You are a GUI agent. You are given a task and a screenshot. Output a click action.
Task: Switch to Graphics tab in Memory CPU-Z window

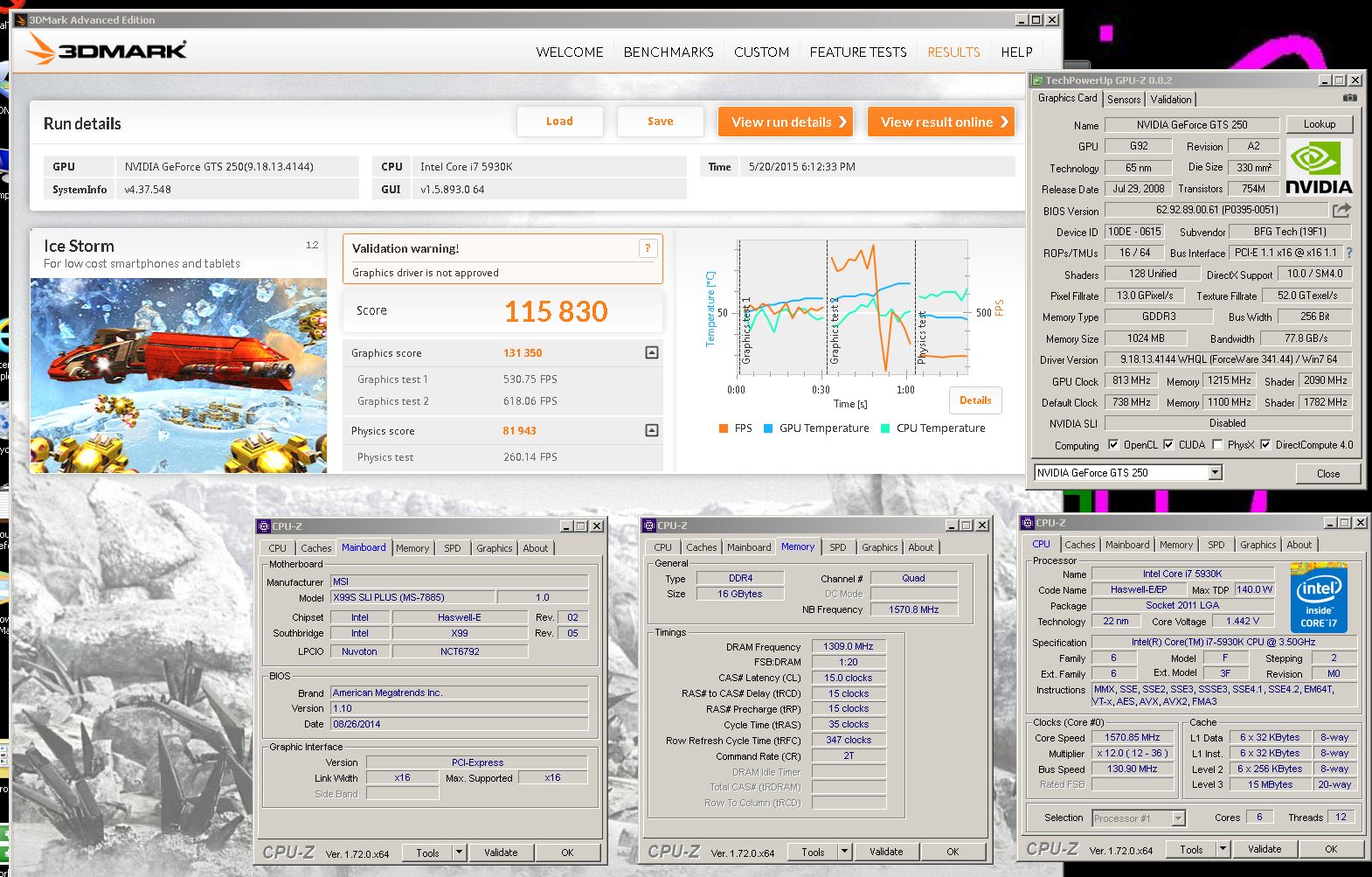(879, 547)
